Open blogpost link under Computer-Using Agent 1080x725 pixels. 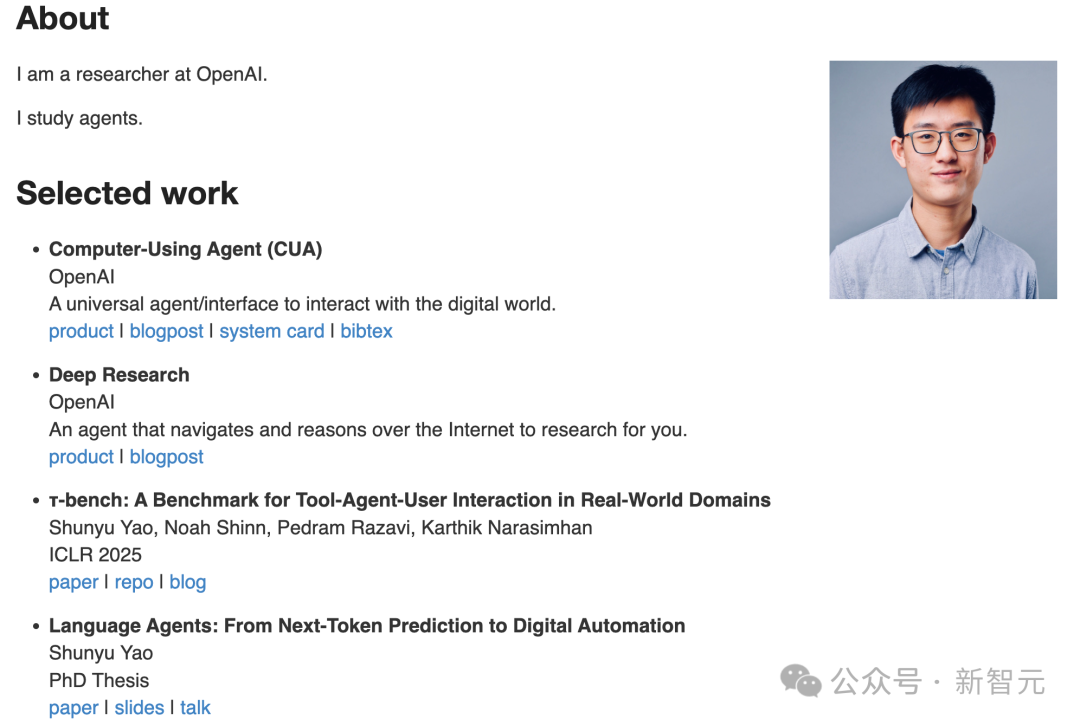pyautogui.click(x=166, y=331)
